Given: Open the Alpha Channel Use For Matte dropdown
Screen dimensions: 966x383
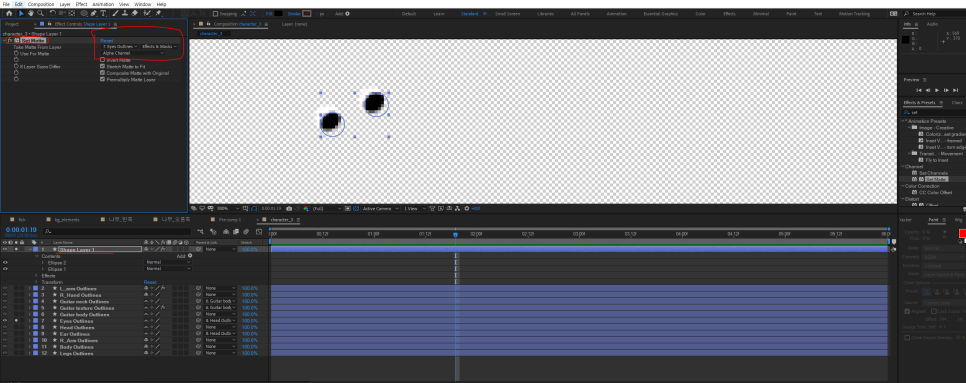Looking at the screenshot, I should tap(133, 53).
